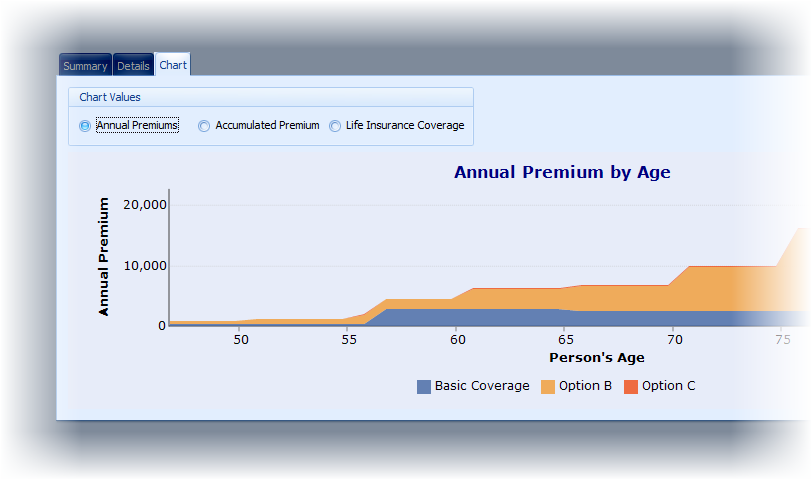Switch to the Summary tab
812x480 pixels.
pos(85,66)
